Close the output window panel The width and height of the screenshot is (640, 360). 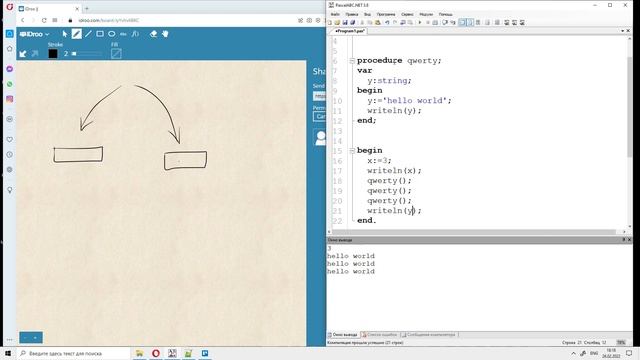(x=629, y=240)
